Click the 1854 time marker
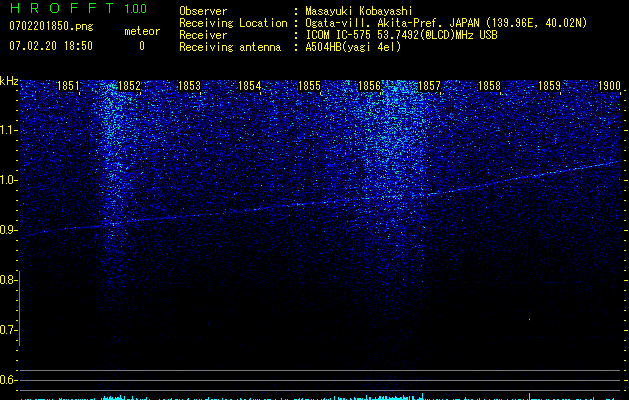629x400 pixels. pos(250,86)
